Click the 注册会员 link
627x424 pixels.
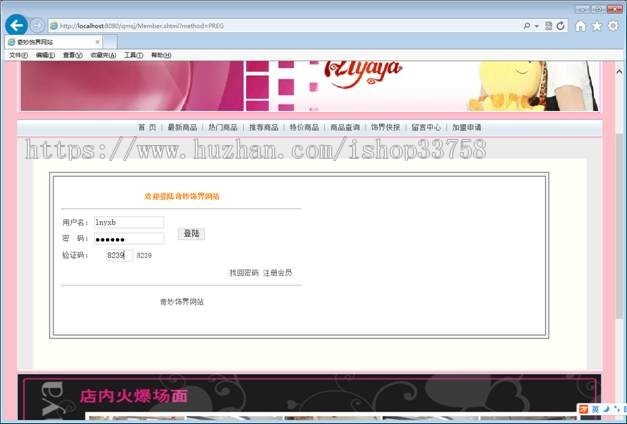coord(278,273)
